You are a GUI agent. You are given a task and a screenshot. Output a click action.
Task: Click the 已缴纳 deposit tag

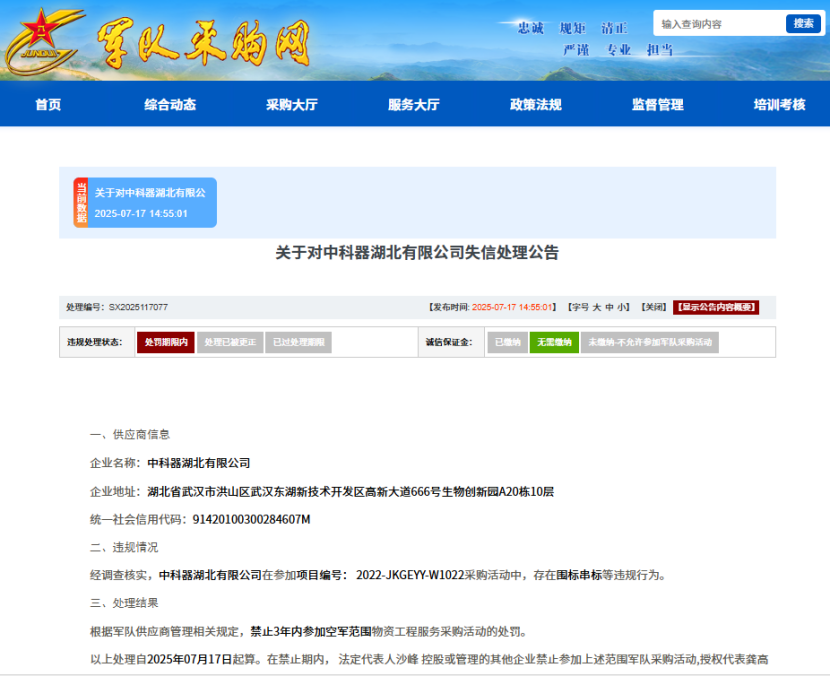coord(508,342)
